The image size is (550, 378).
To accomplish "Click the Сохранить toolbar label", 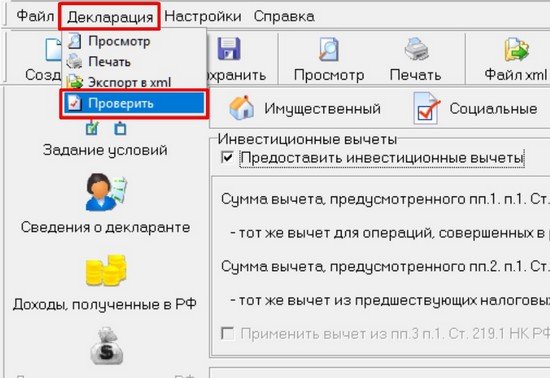I will (x=236, y=75).
